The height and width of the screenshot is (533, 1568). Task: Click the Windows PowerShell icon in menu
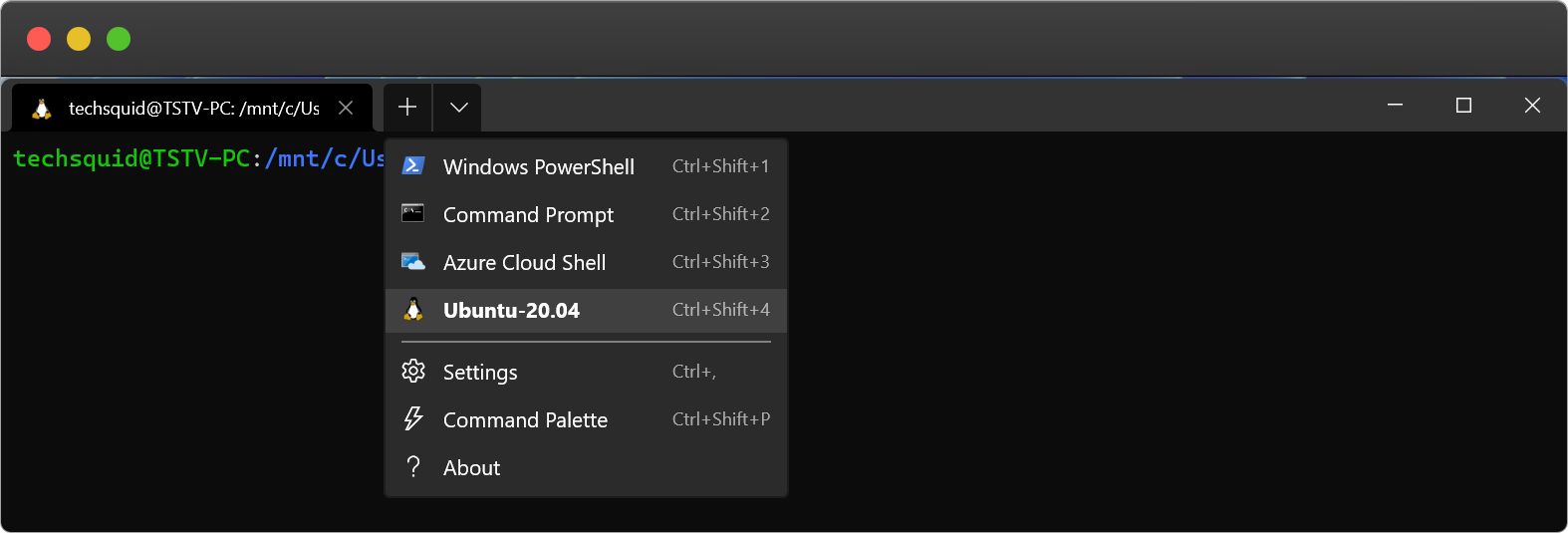413,166
